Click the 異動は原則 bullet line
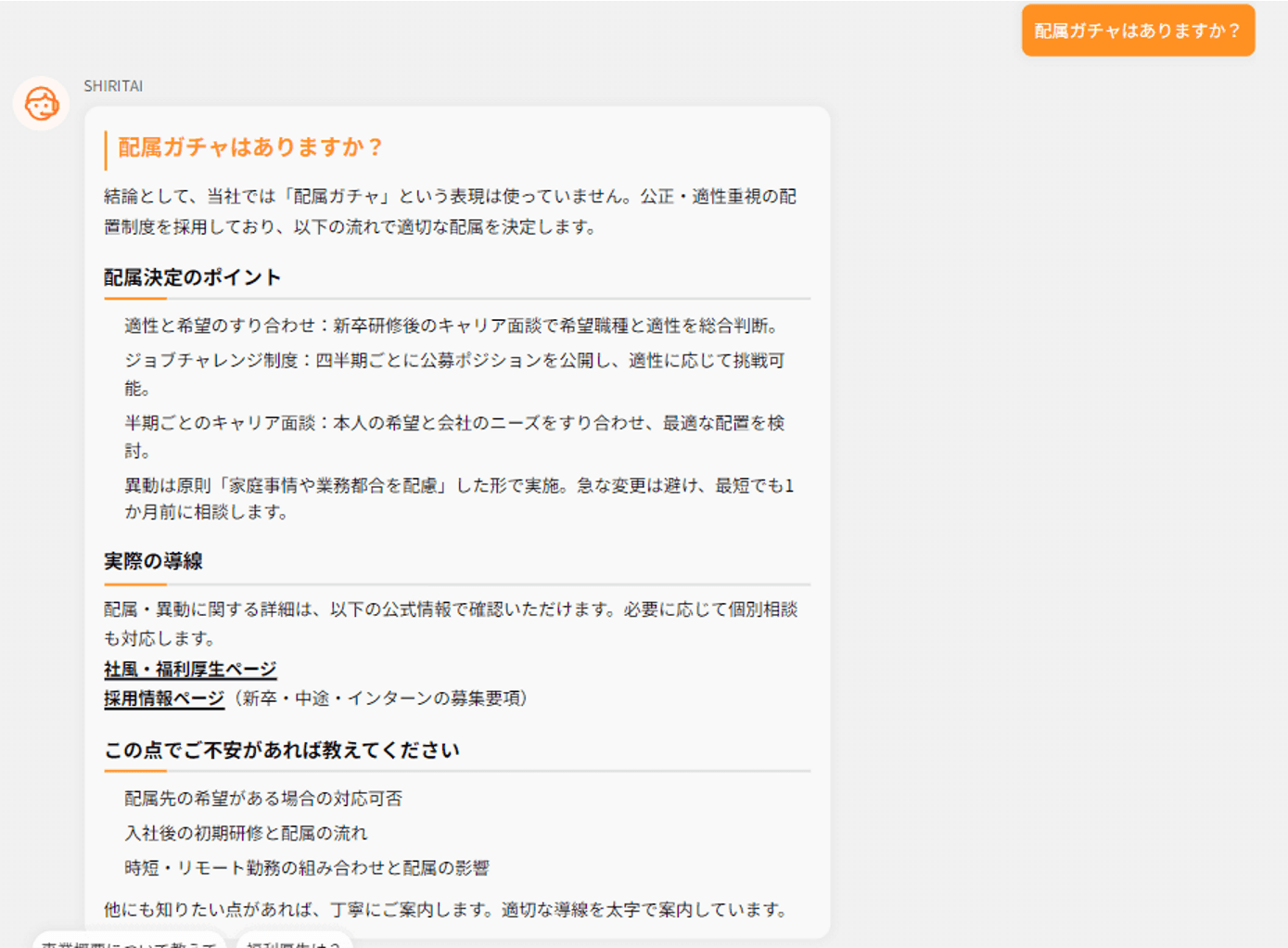 [x=459, y=498]
